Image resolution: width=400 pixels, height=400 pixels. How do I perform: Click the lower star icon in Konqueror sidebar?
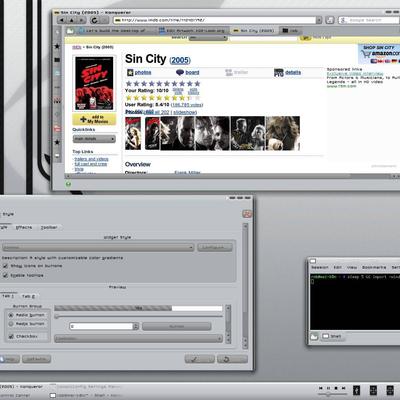[57, 142]
